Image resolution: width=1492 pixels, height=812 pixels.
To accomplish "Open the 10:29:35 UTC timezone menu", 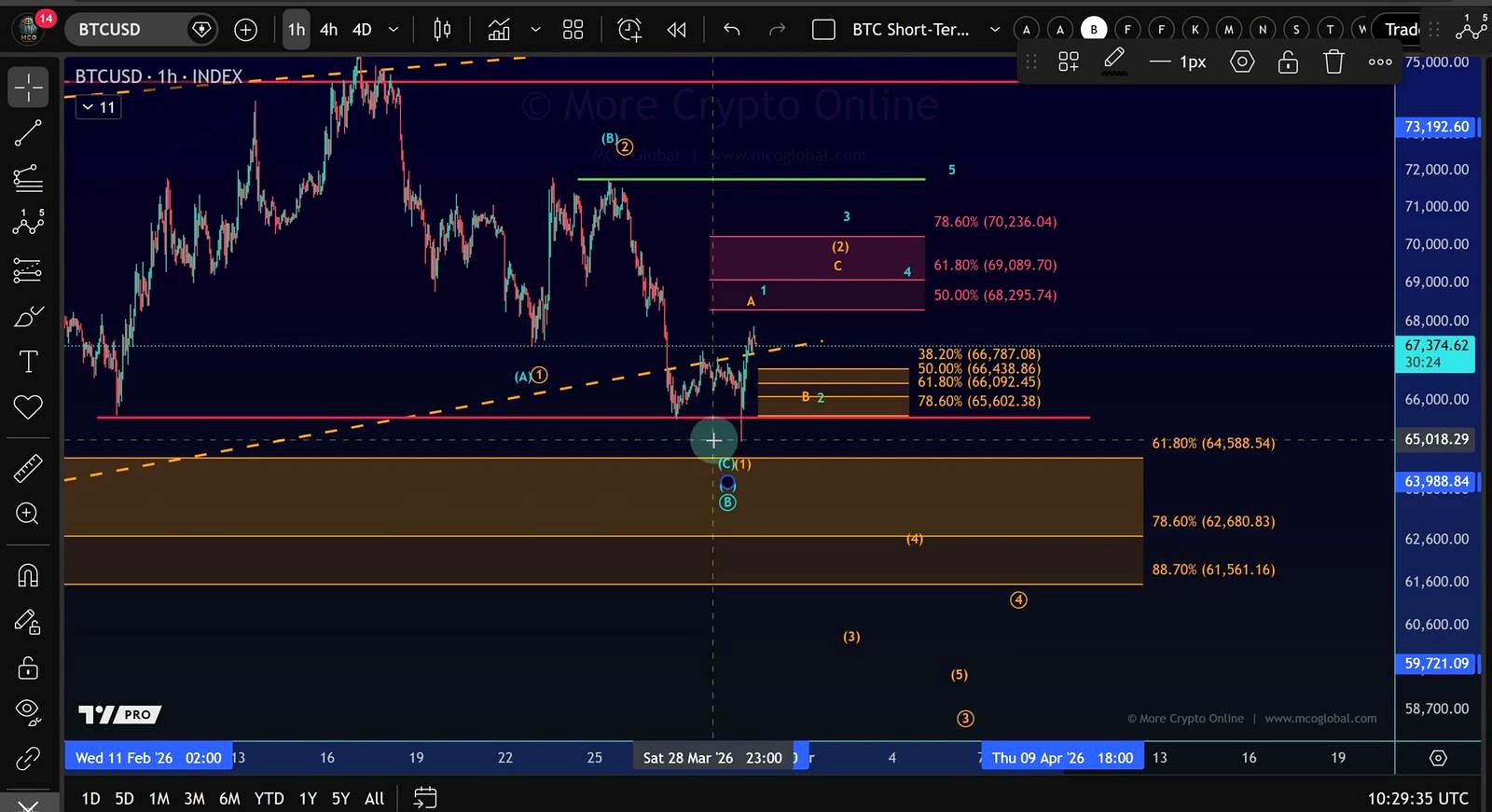I will 1417,798.
